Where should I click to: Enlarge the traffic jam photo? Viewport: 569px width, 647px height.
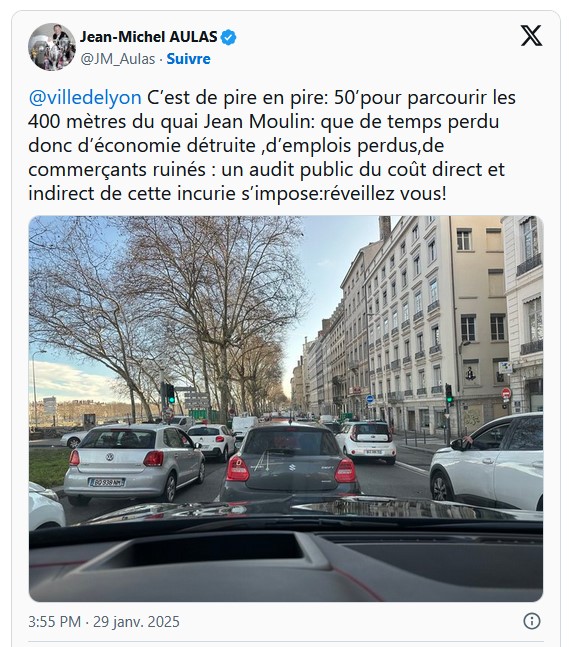coord(286,409)
